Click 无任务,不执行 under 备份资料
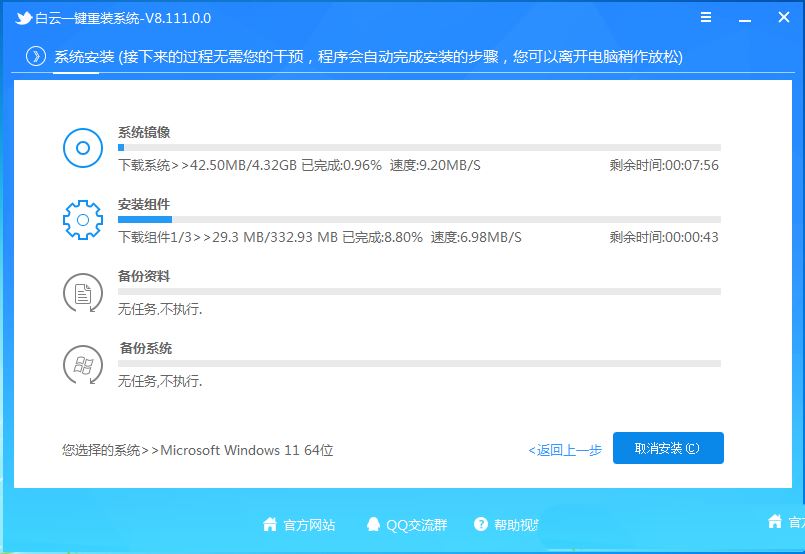The image size is (805, 554). [x=160, y=309]
